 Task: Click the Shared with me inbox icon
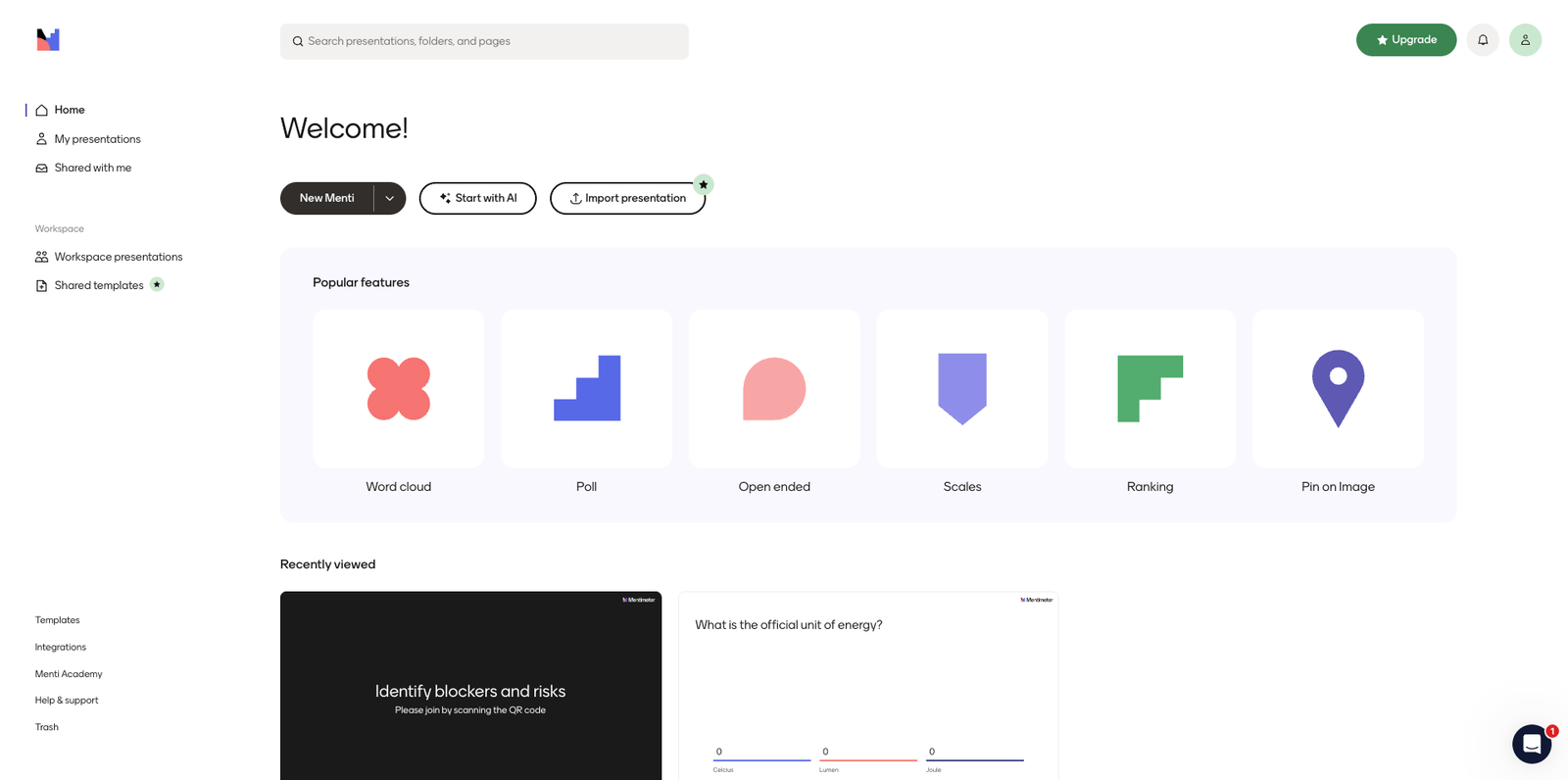(41, 169)
